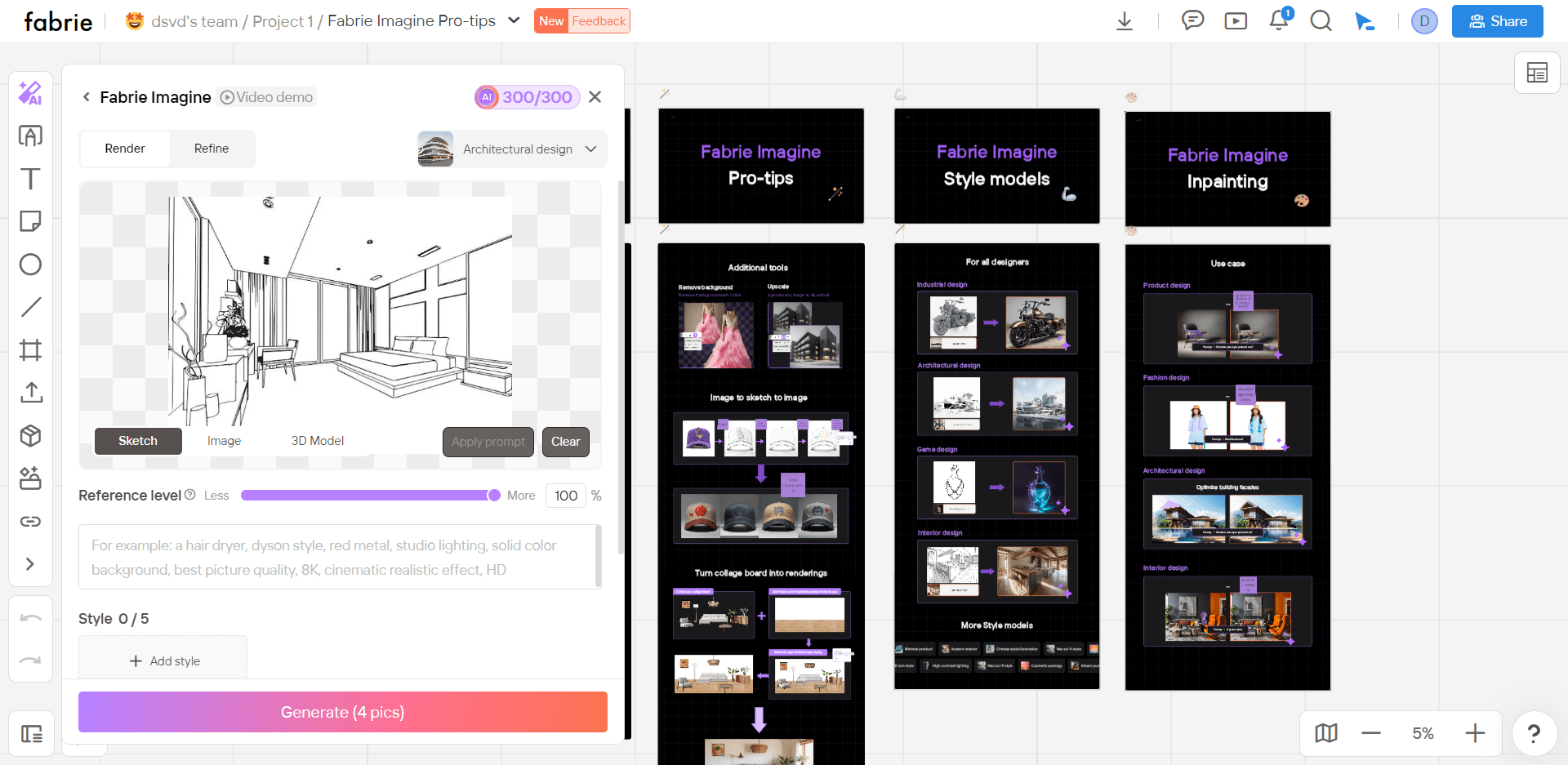Image resolution: width=1568 pixels, height=765 pixels.
Task: Select the Frame tool in the sidebar
Action: [30, 349]
